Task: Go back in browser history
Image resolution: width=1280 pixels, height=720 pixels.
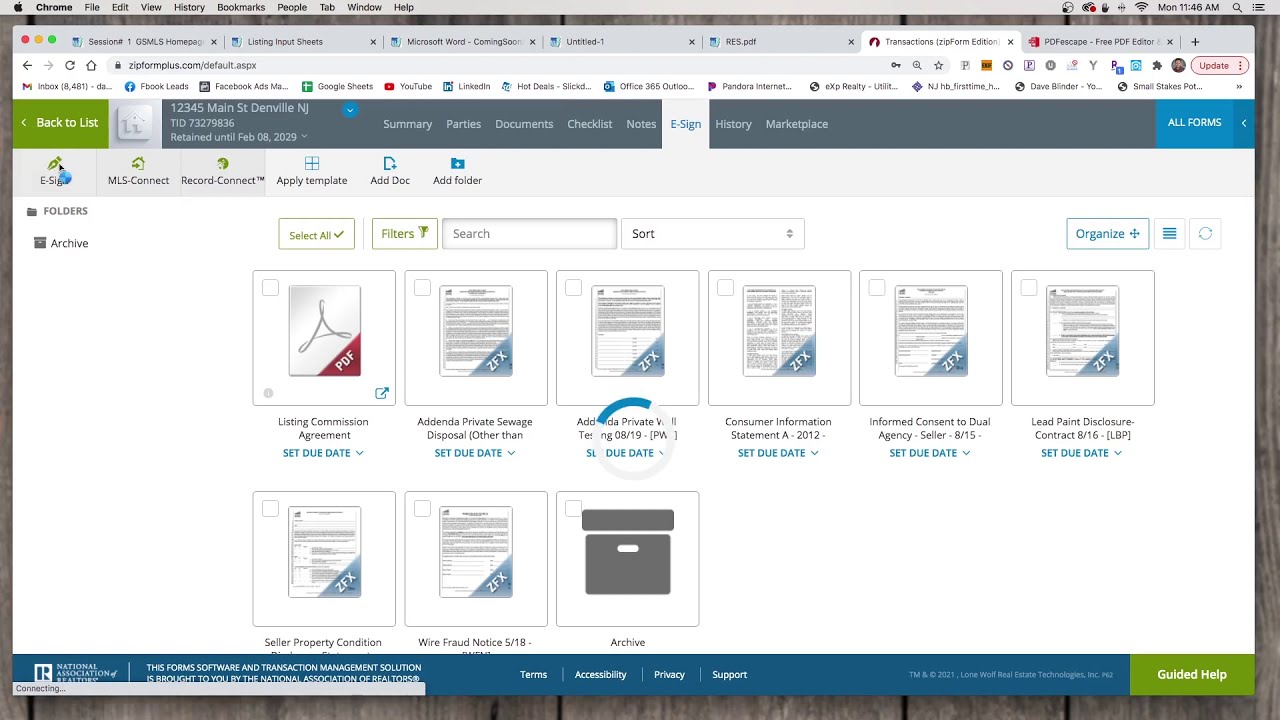Action: pyautogui.click(x=27, y=65)
